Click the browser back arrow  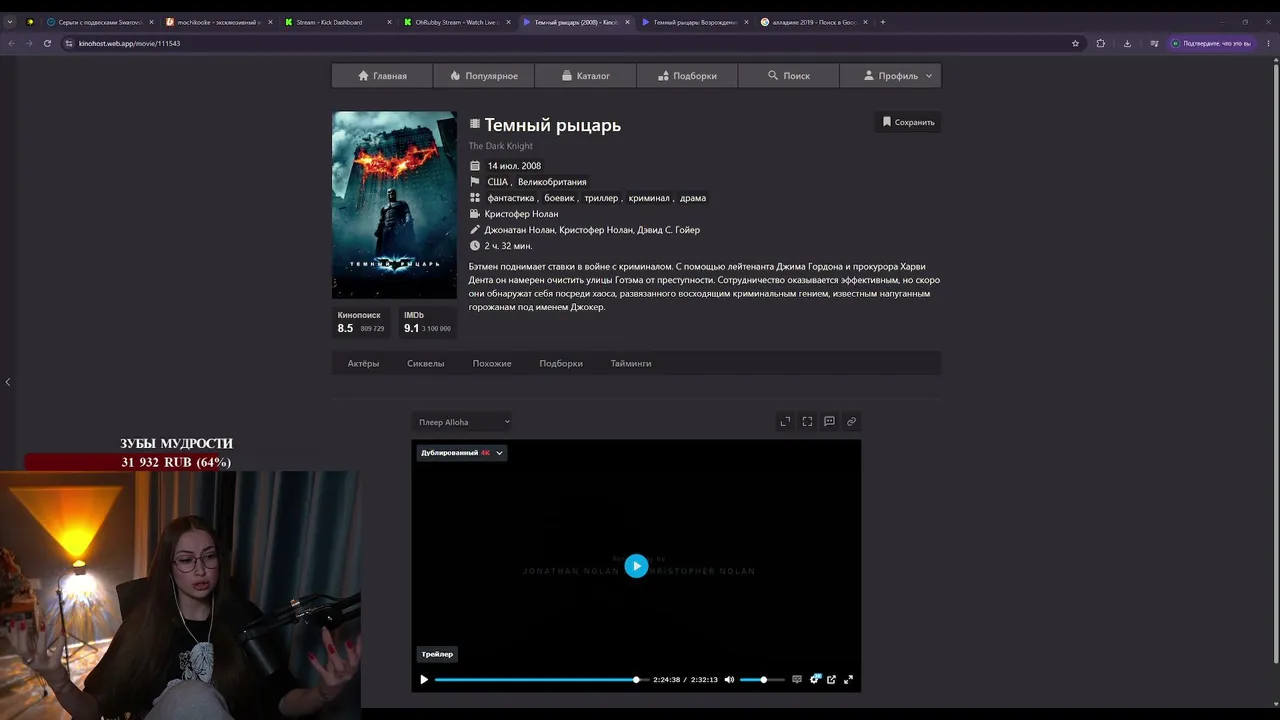click(11, 43)
